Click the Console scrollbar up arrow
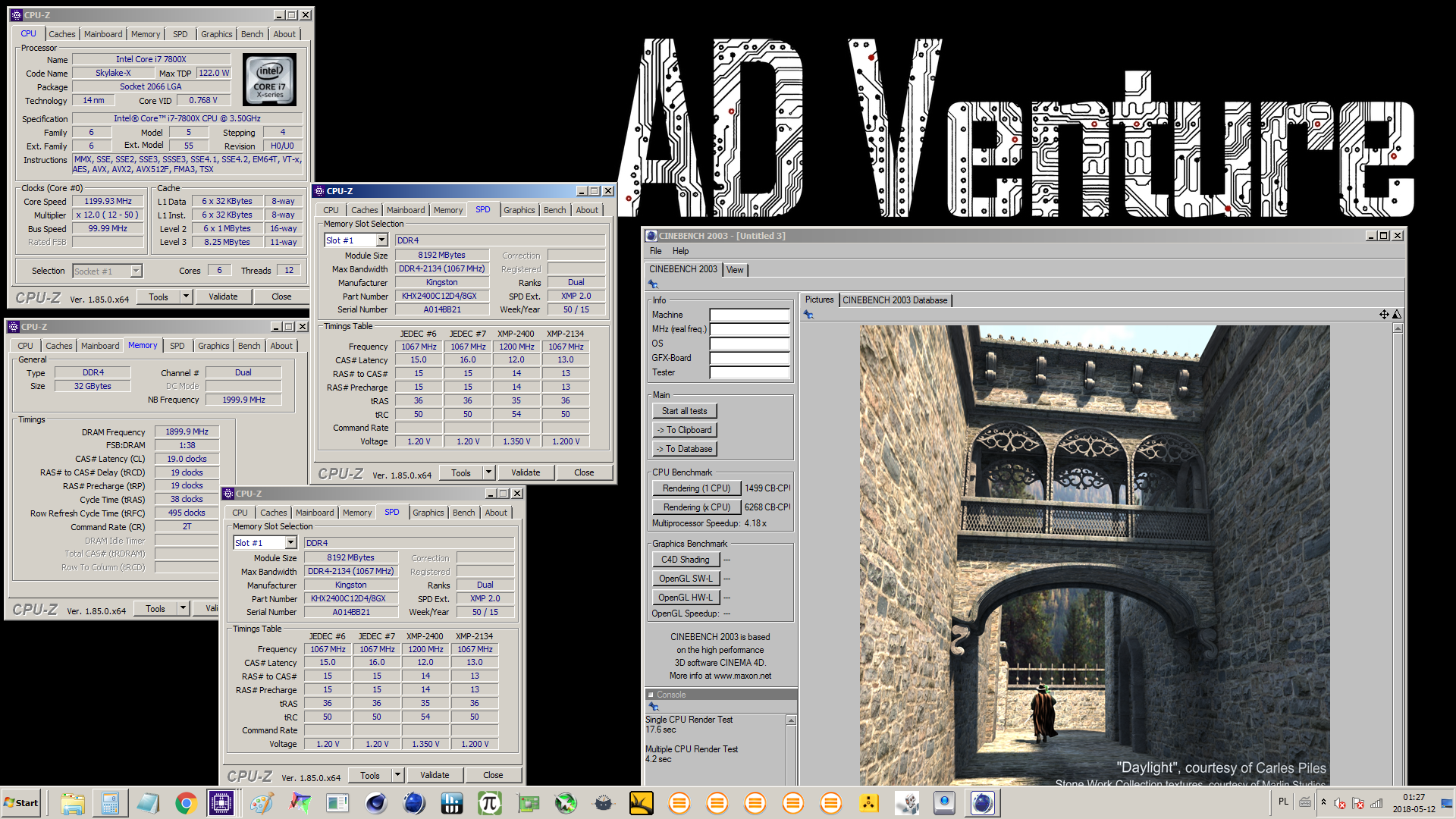The width and height of the screenshot is (1456, 819). (x=791, y=720)
